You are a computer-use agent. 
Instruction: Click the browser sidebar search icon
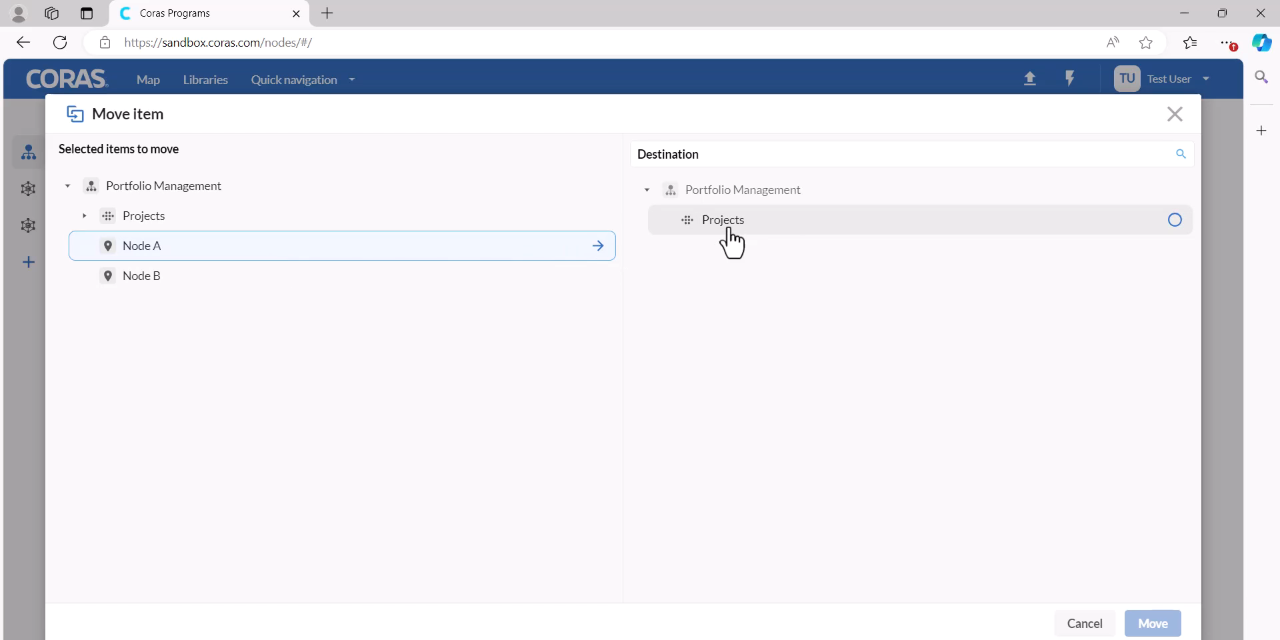(1262, 77)
